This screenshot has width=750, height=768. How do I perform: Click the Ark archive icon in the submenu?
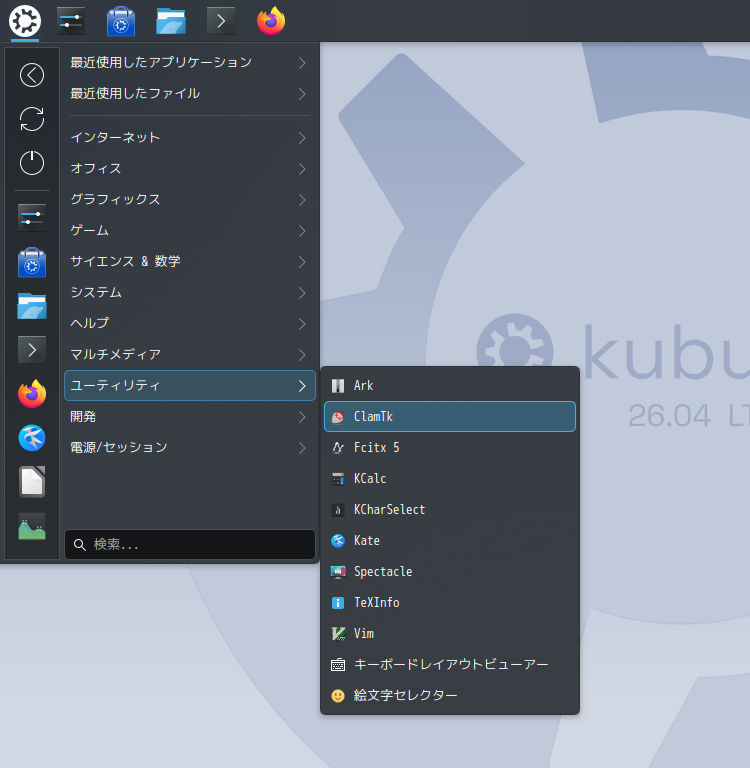click(x=338, y=386)
